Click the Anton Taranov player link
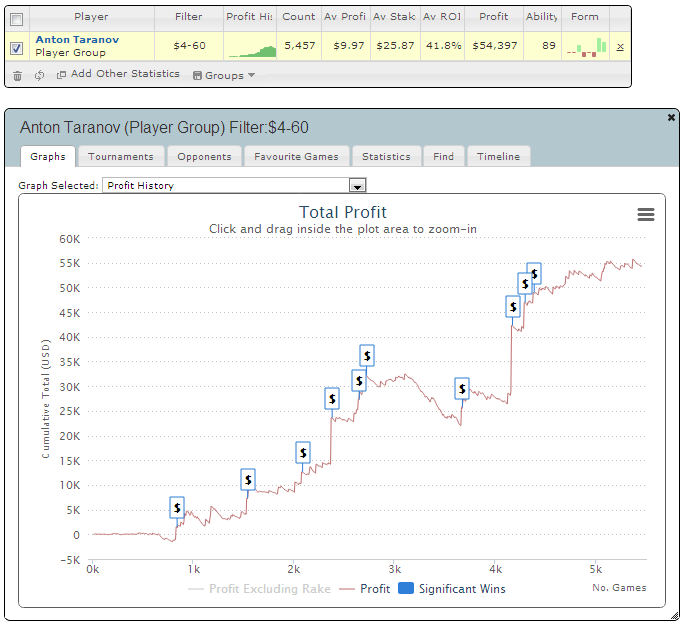 tap(77, 39)
